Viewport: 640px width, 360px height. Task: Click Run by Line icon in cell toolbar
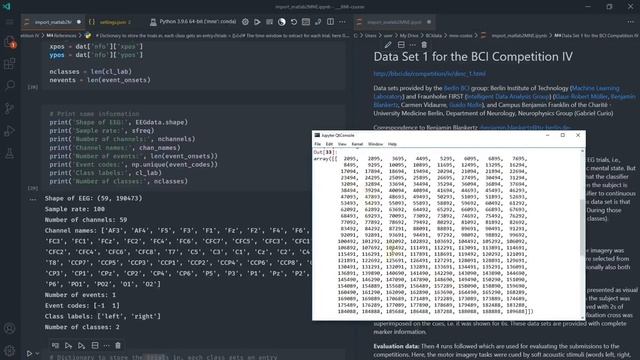click(x=55, y=346)
